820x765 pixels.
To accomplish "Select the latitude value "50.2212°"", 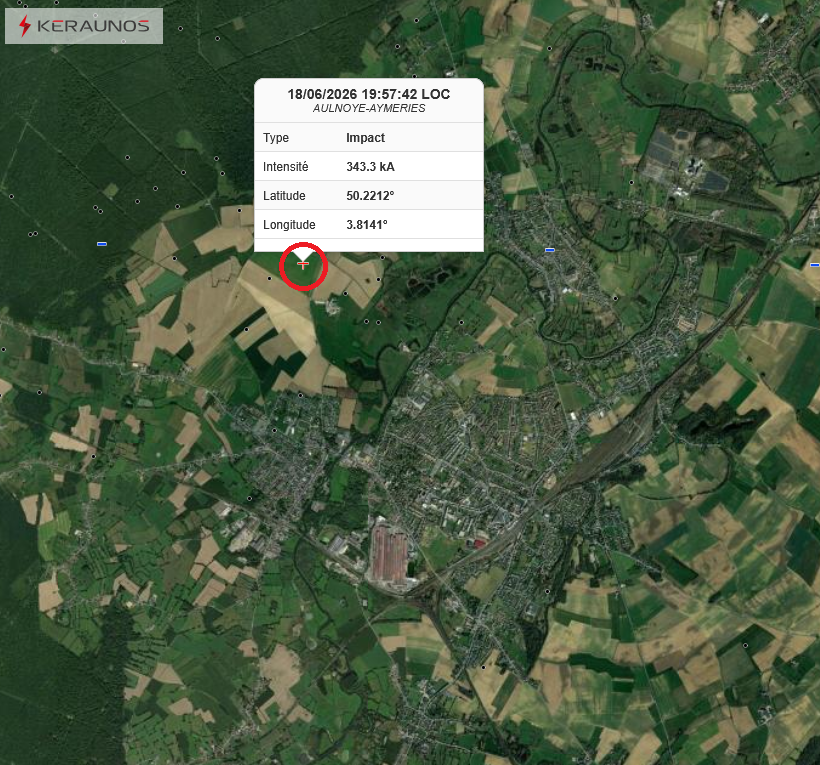I will [370, 196].
